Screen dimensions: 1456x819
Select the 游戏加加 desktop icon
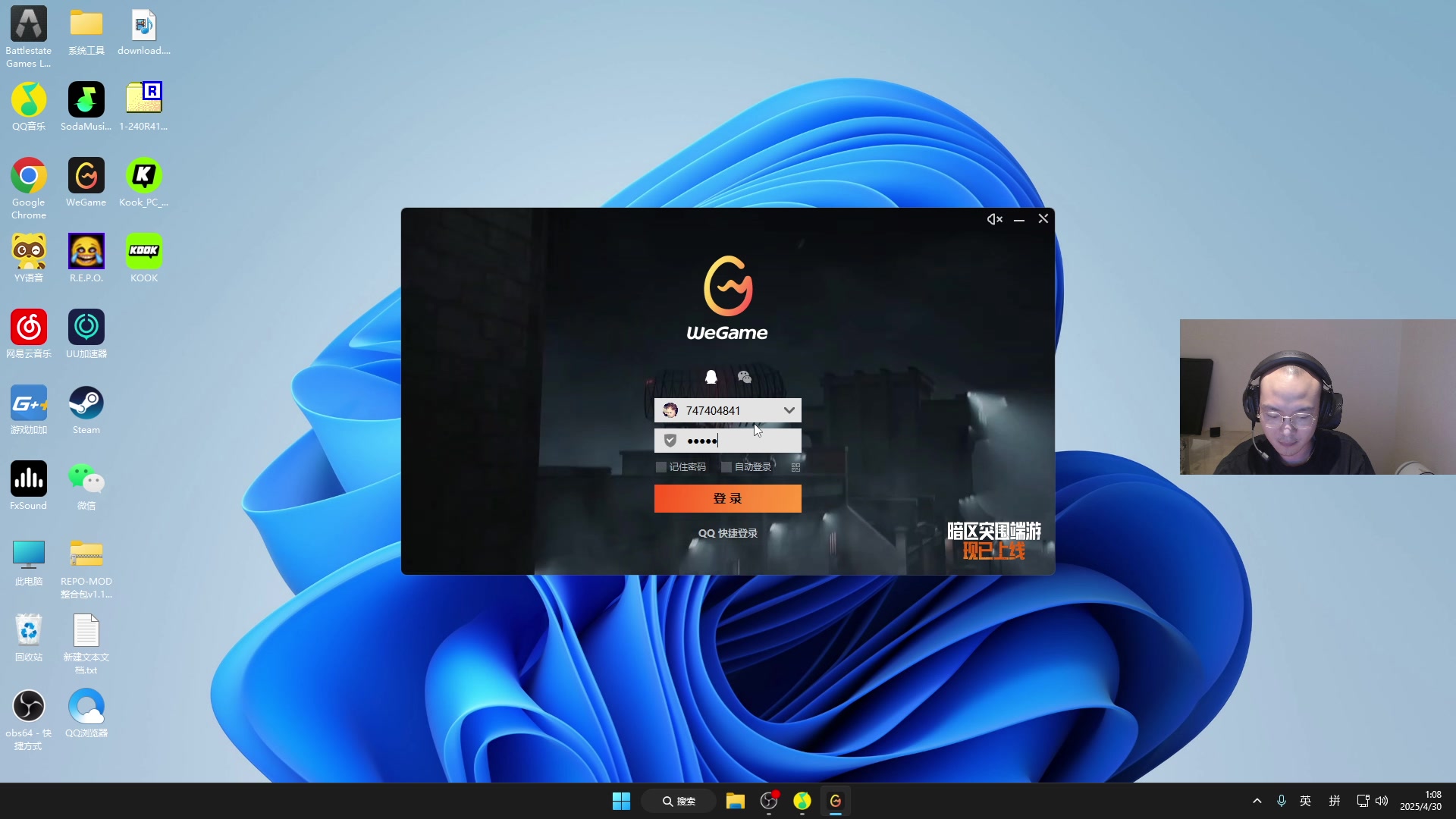point(29,410)
